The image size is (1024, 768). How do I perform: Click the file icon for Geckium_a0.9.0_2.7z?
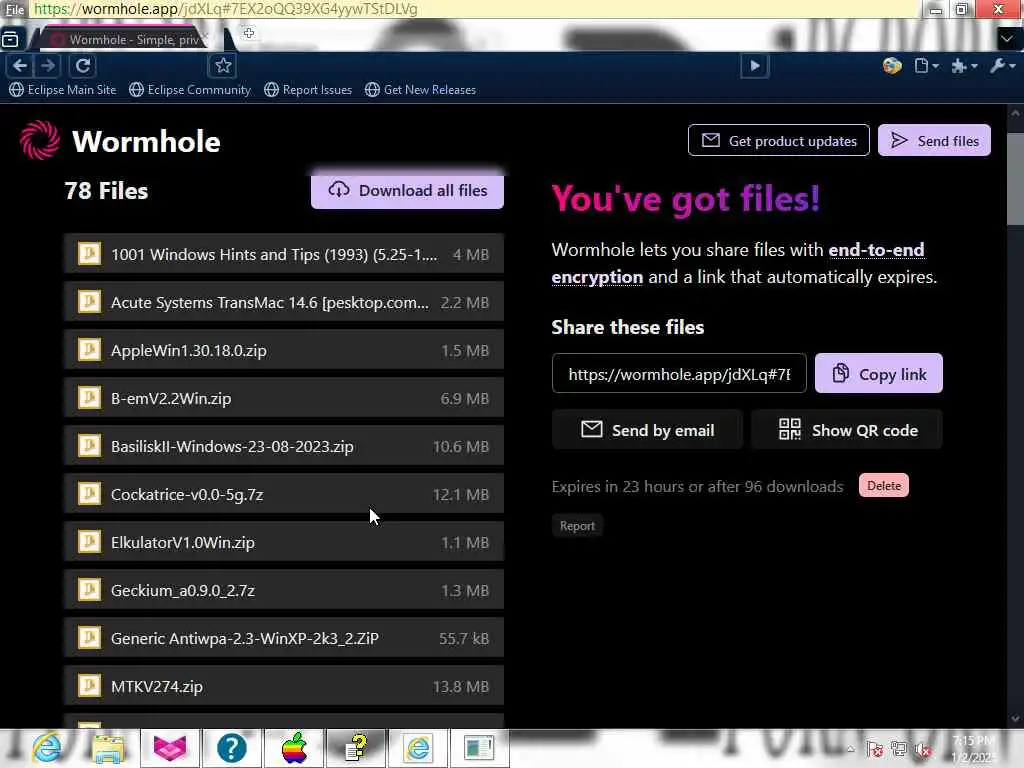89,590
